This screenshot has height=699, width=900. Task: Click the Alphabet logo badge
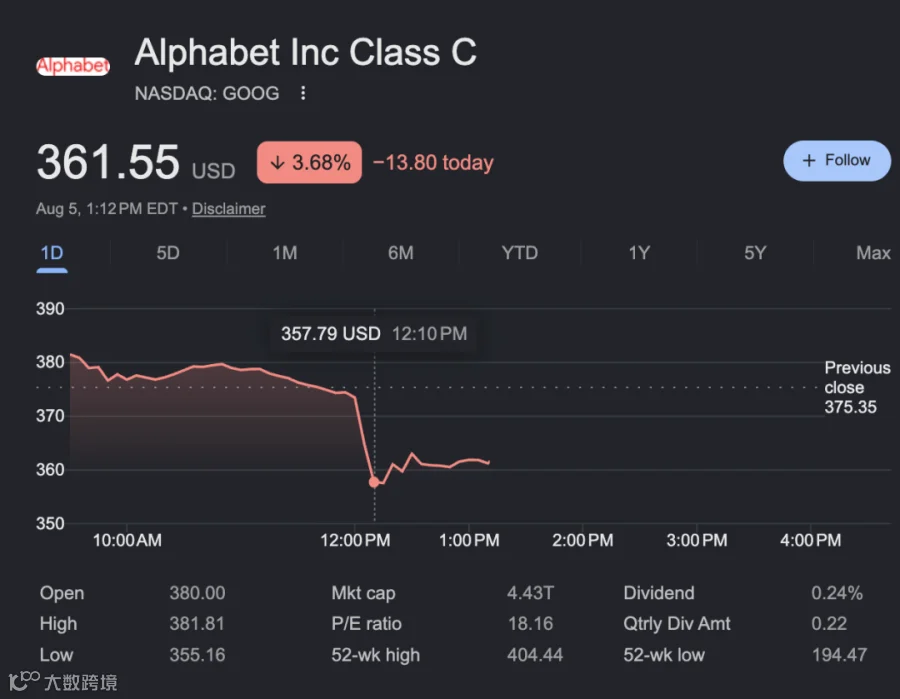73,66
